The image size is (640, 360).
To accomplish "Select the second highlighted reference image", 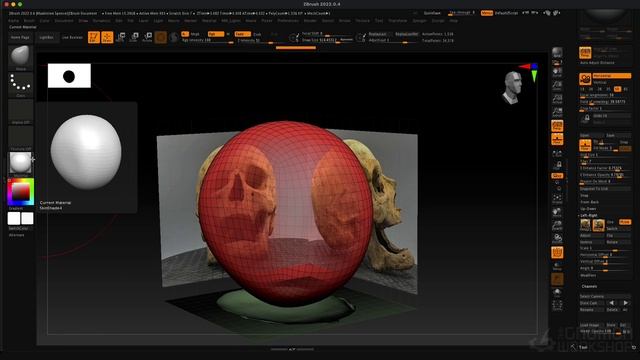I will tap(599, 225).
